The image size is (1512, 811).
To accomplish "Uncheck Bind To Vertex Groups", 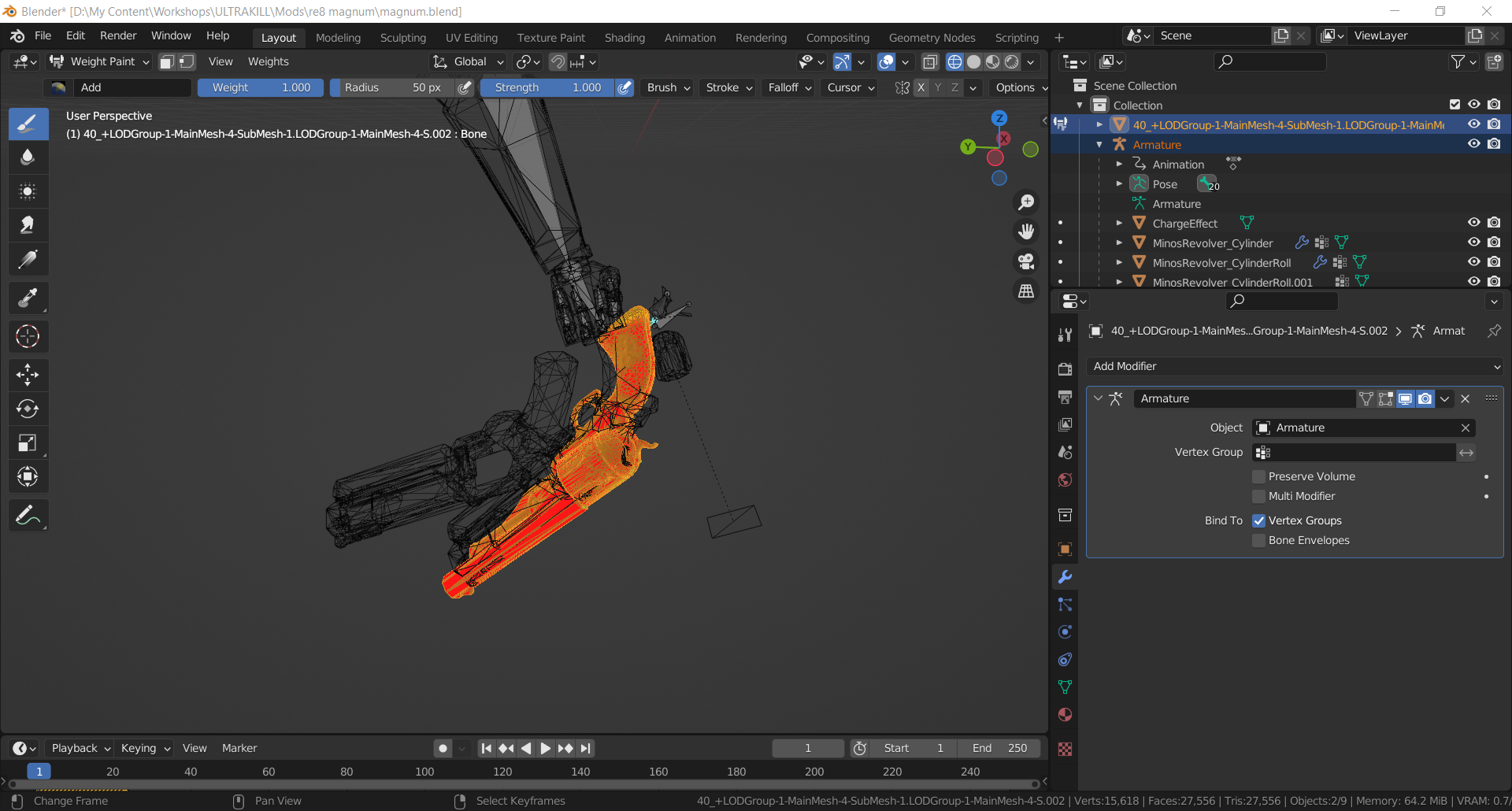I will click(x=1258, y=520).
